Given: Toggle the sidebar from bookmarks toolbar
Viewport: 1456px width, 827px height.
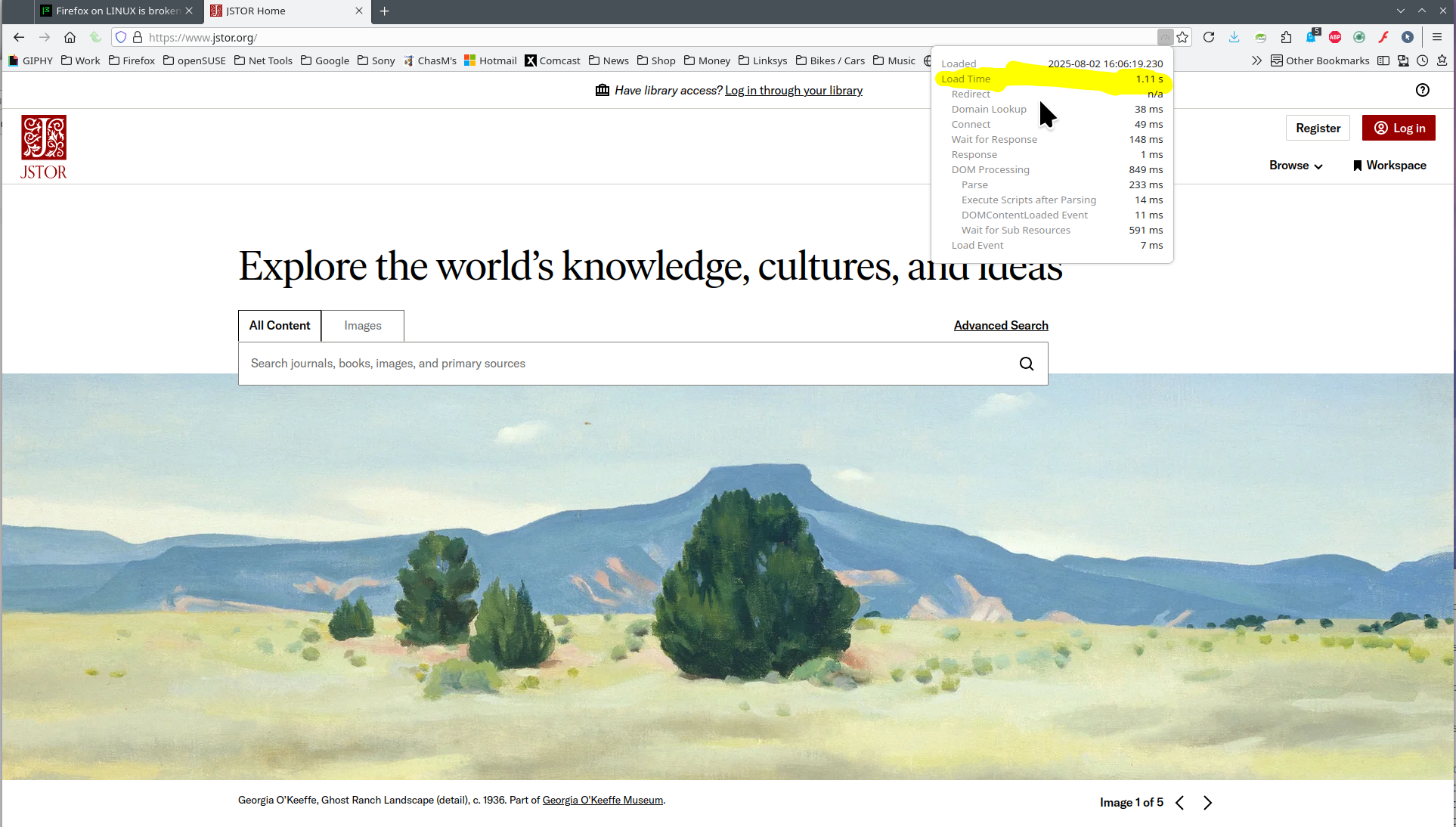Looking at the screenshot, I should [x=1383, y=60].
